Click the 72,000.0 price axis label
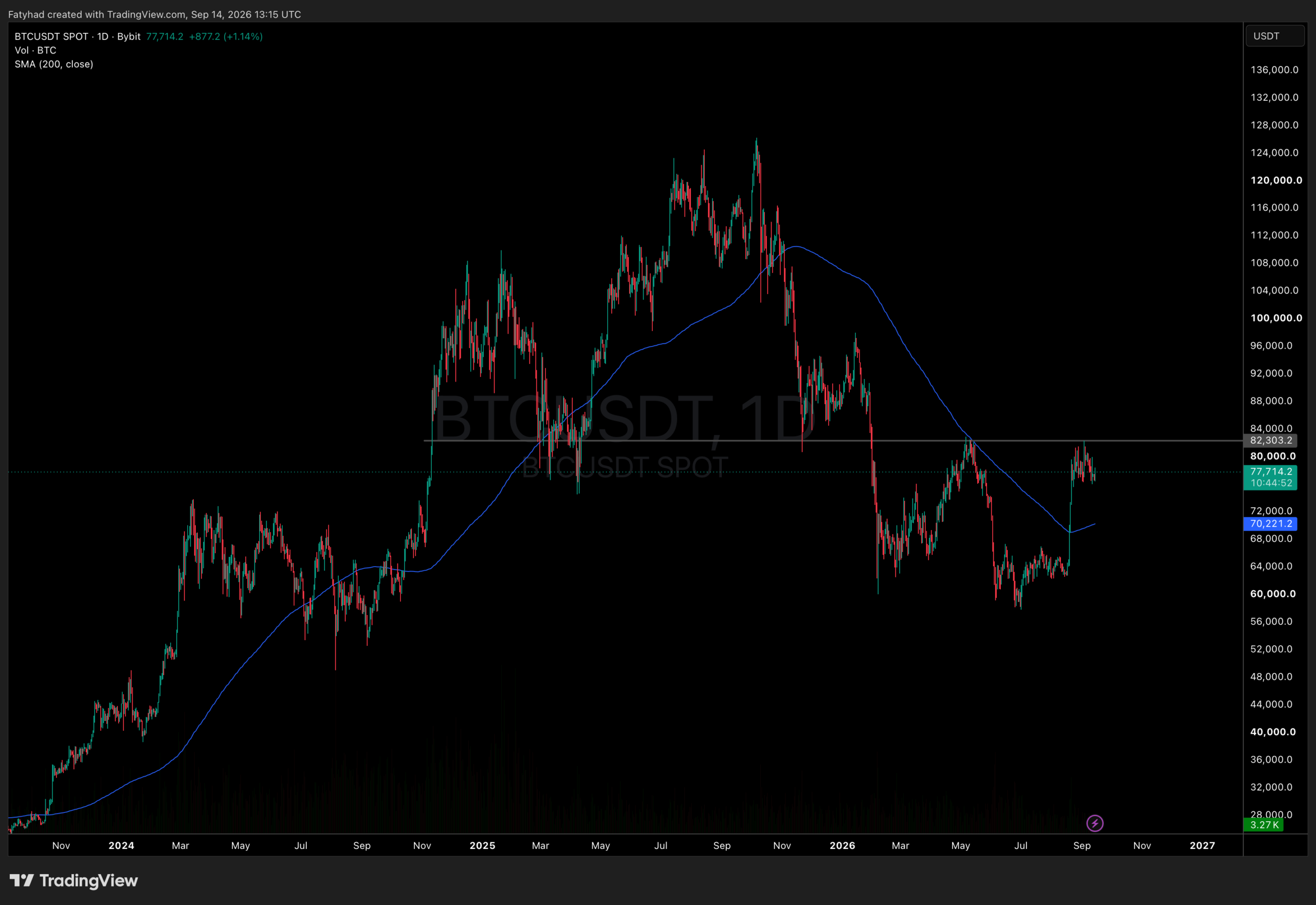Viewport: 1316px width, 905px height. pos(1271,511)
